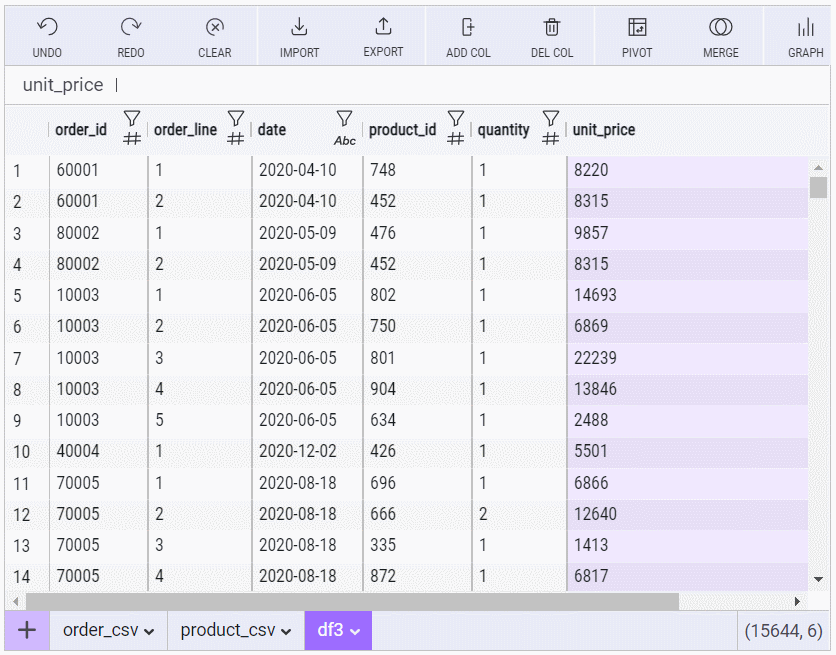The width and height of the screenshot is (836, 655).
Task: Click the Redo icon
Action: [131, 28]
